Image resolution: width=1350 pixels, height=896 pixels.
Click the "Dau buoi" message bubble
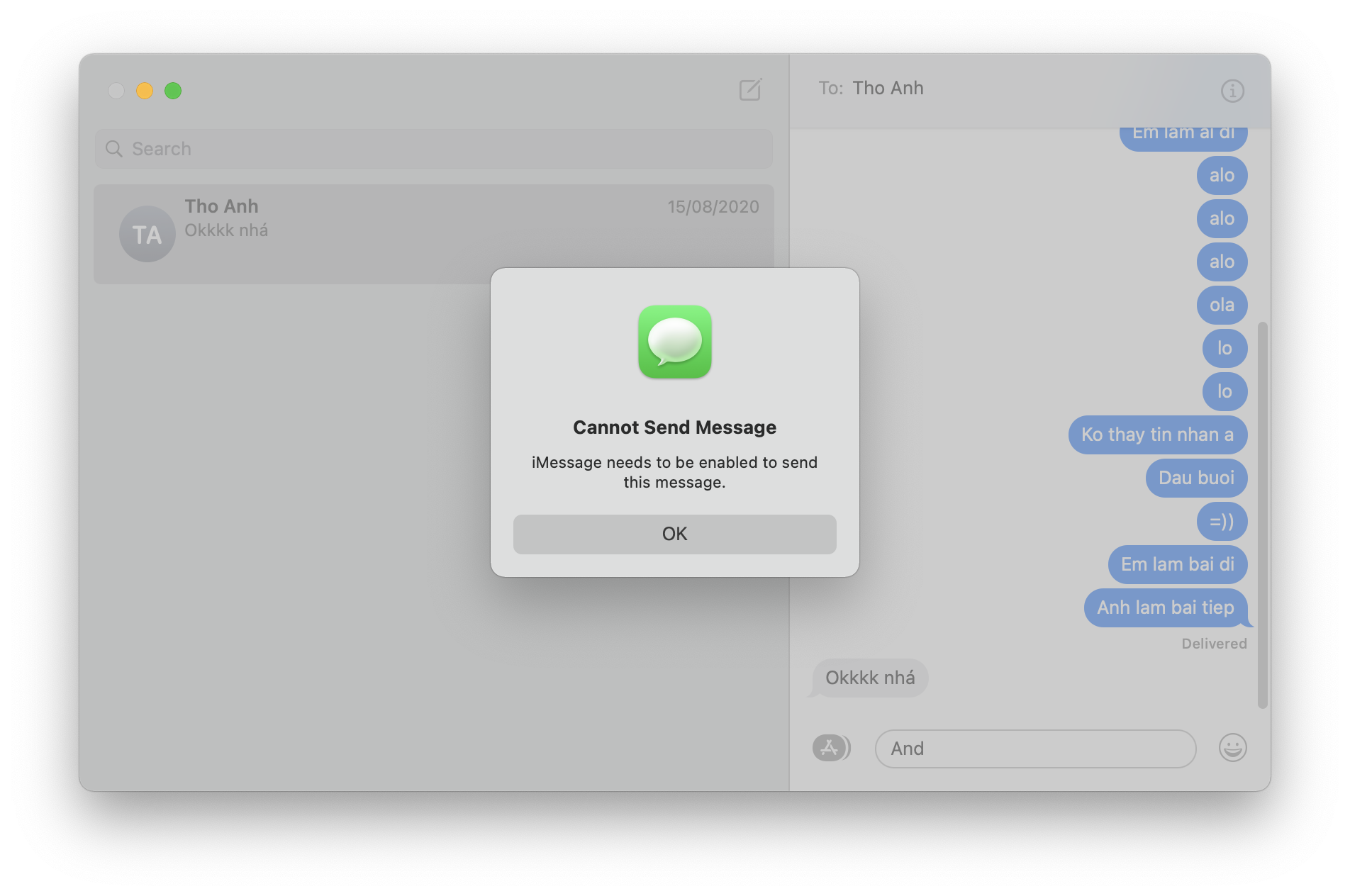click(x=1196, y=478)
